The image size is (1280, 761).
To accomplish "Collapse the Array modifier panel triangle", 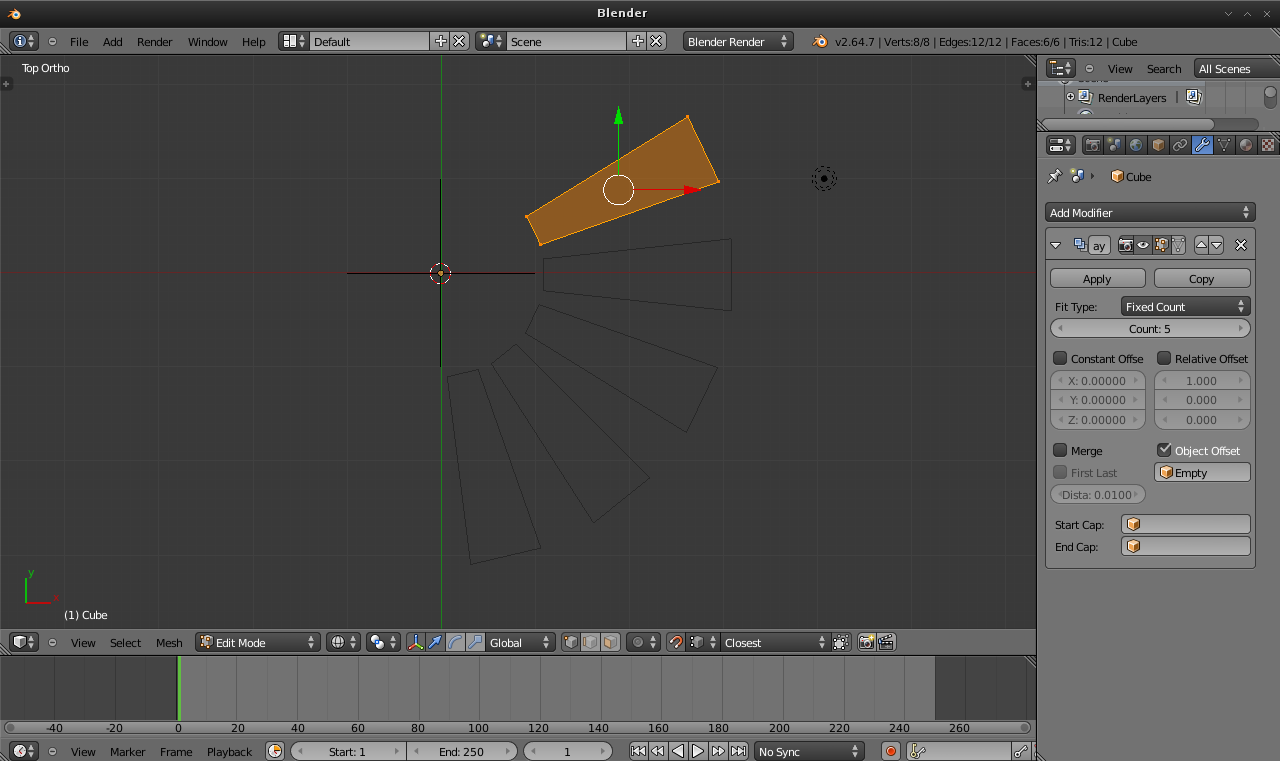I will tap(1056, 245).
